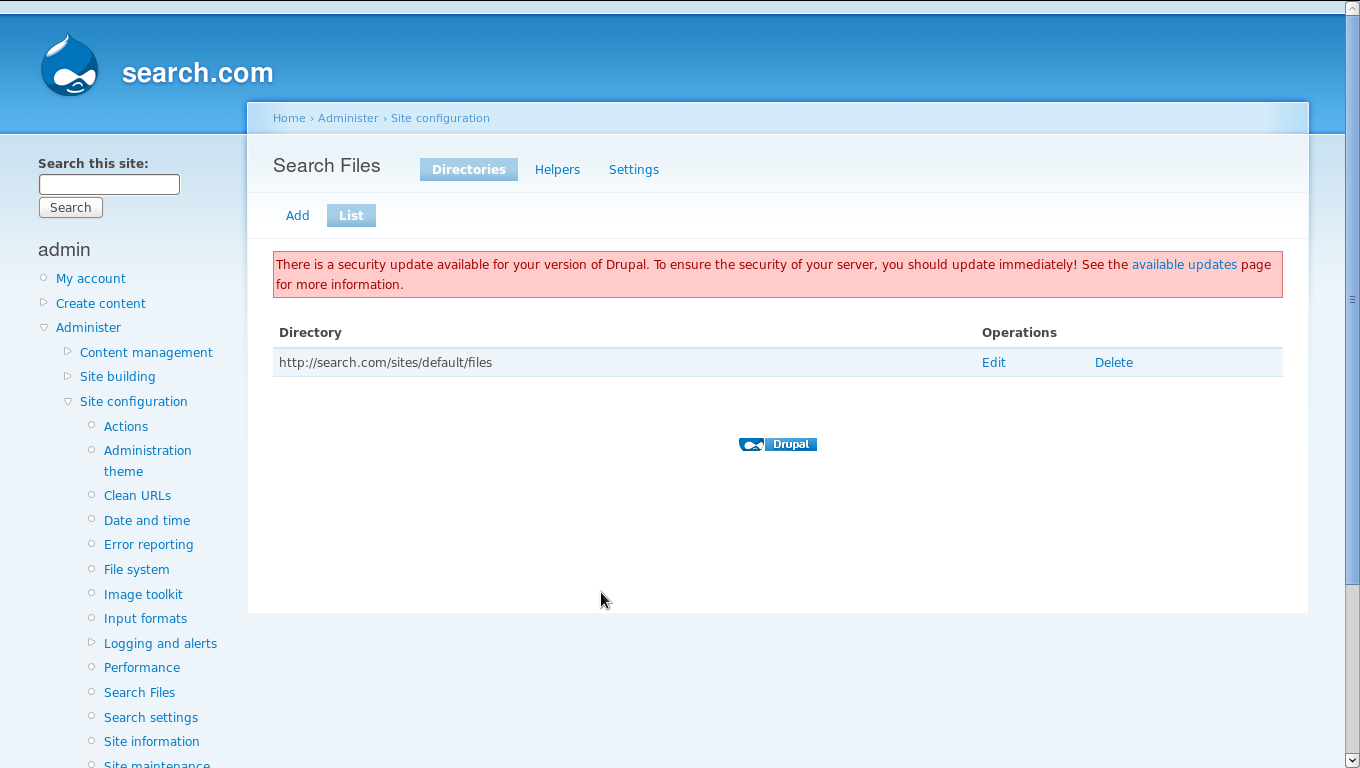Click the Drupal droplet logo
This screenshot has width=1360, height=768.
[x=70, y=66]
